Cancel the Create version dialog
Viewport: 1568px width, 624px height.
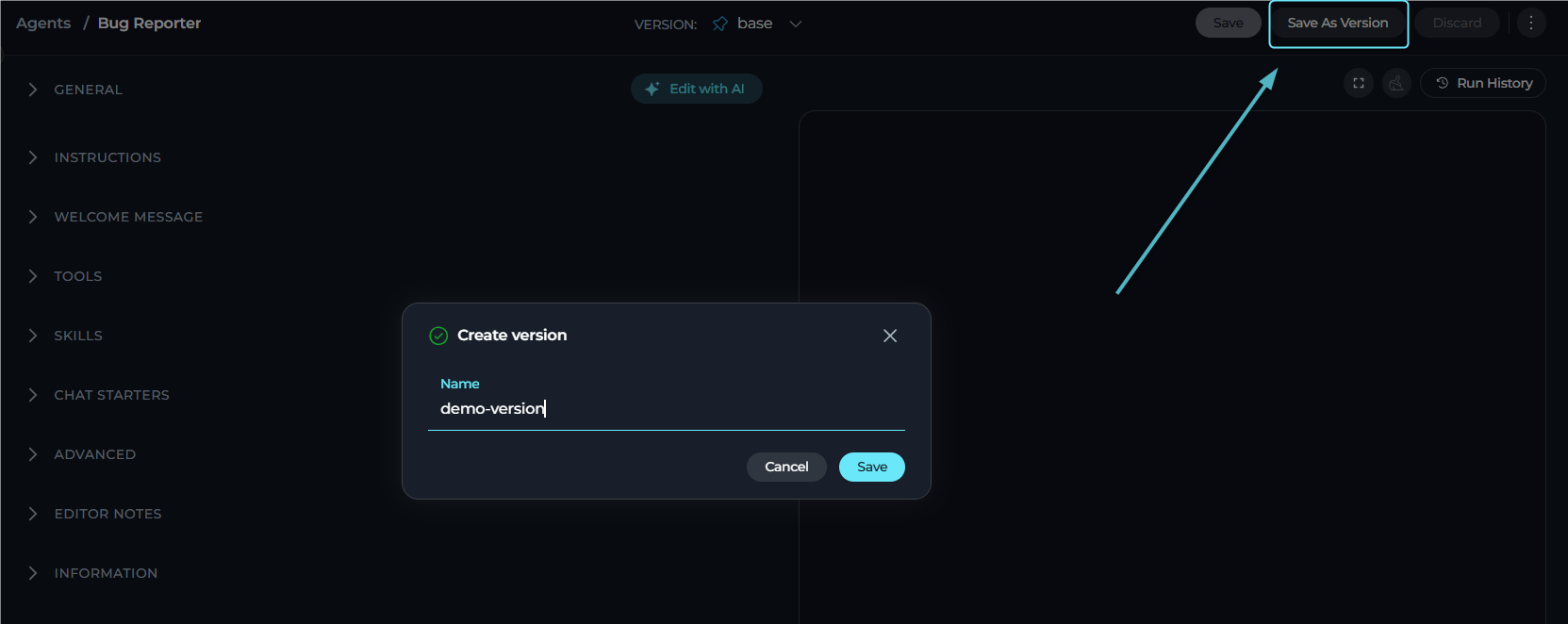tap(786, 467)
